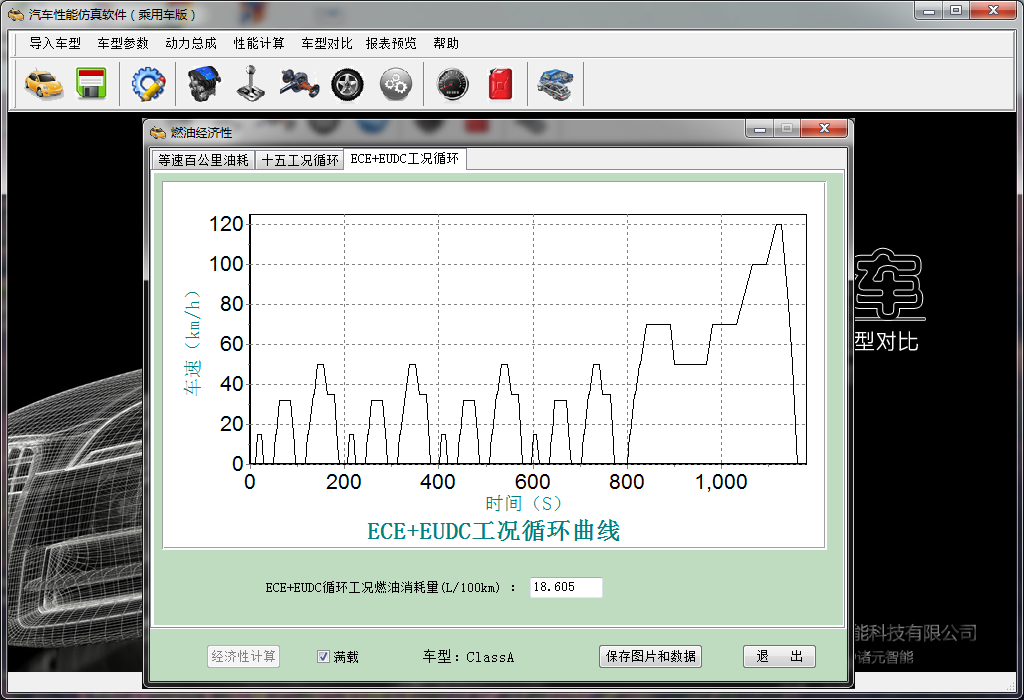Click the 经济性计算 button
1024x700 pixels.
(244, 656)
